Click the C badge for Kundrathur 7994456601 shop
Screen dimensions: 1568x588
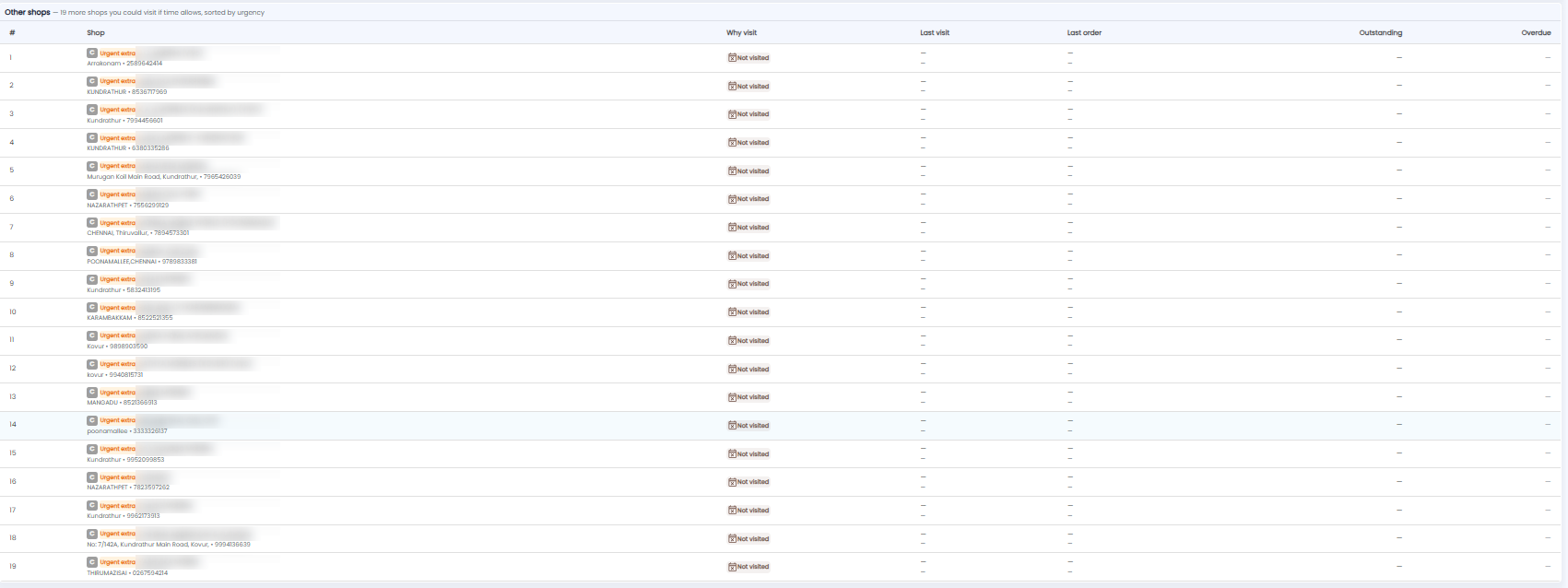92,110
